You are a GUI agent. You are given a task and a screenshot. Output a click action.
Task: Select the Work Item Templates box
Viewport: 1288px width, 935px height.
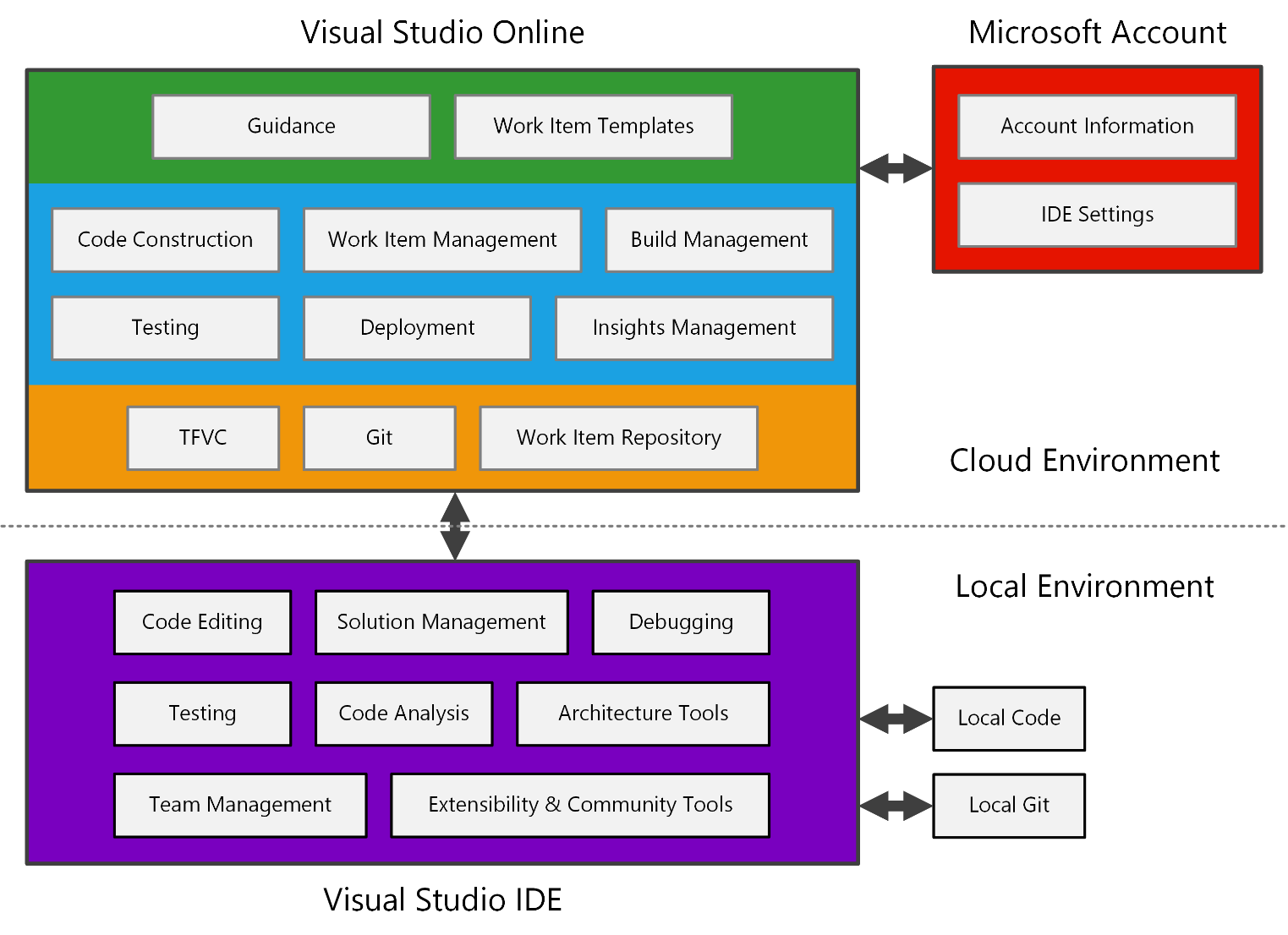click(593, 127)
